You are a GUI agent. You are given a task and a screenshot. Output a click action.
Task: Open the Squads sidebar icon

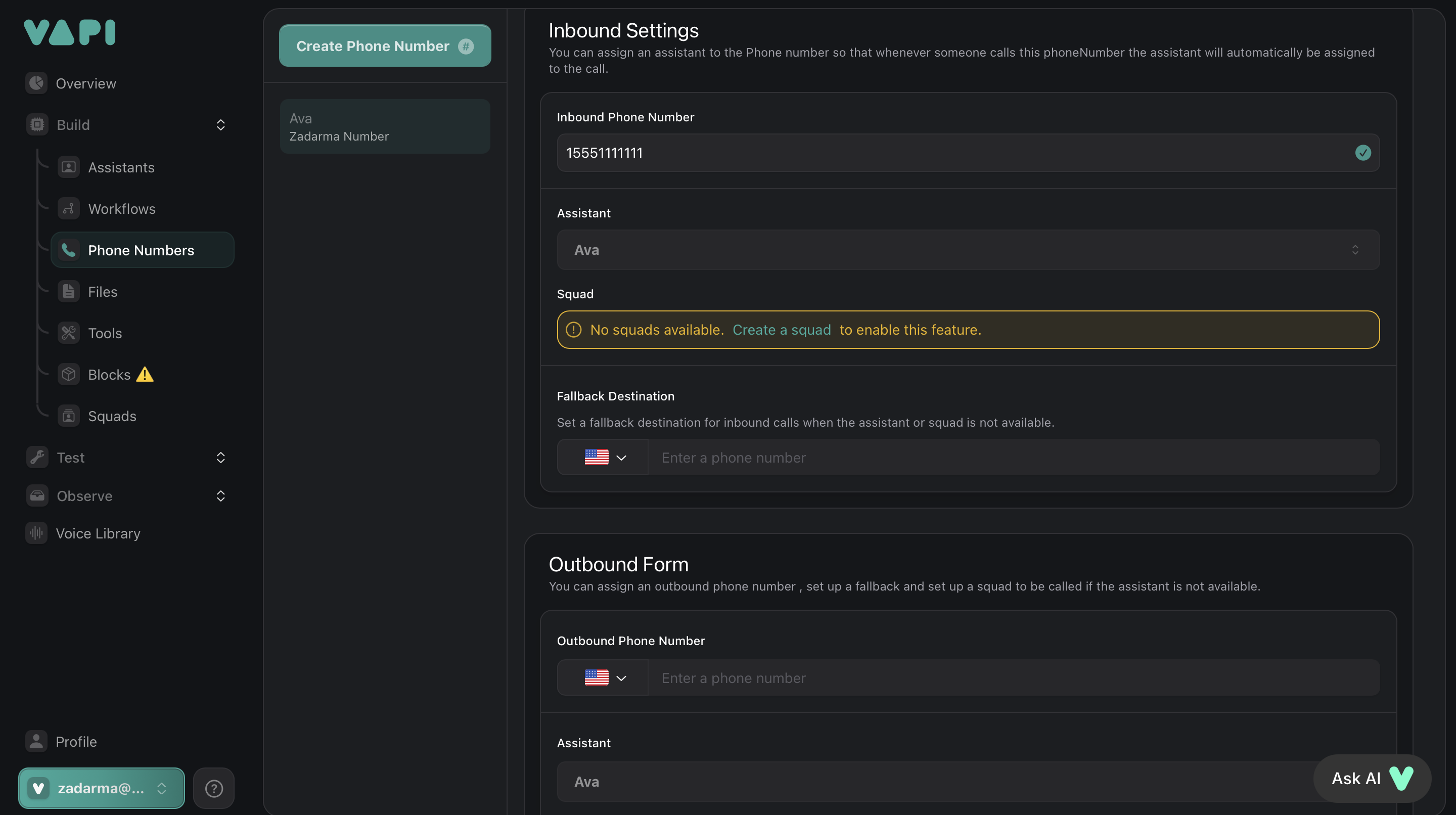[x=68, y=416]
